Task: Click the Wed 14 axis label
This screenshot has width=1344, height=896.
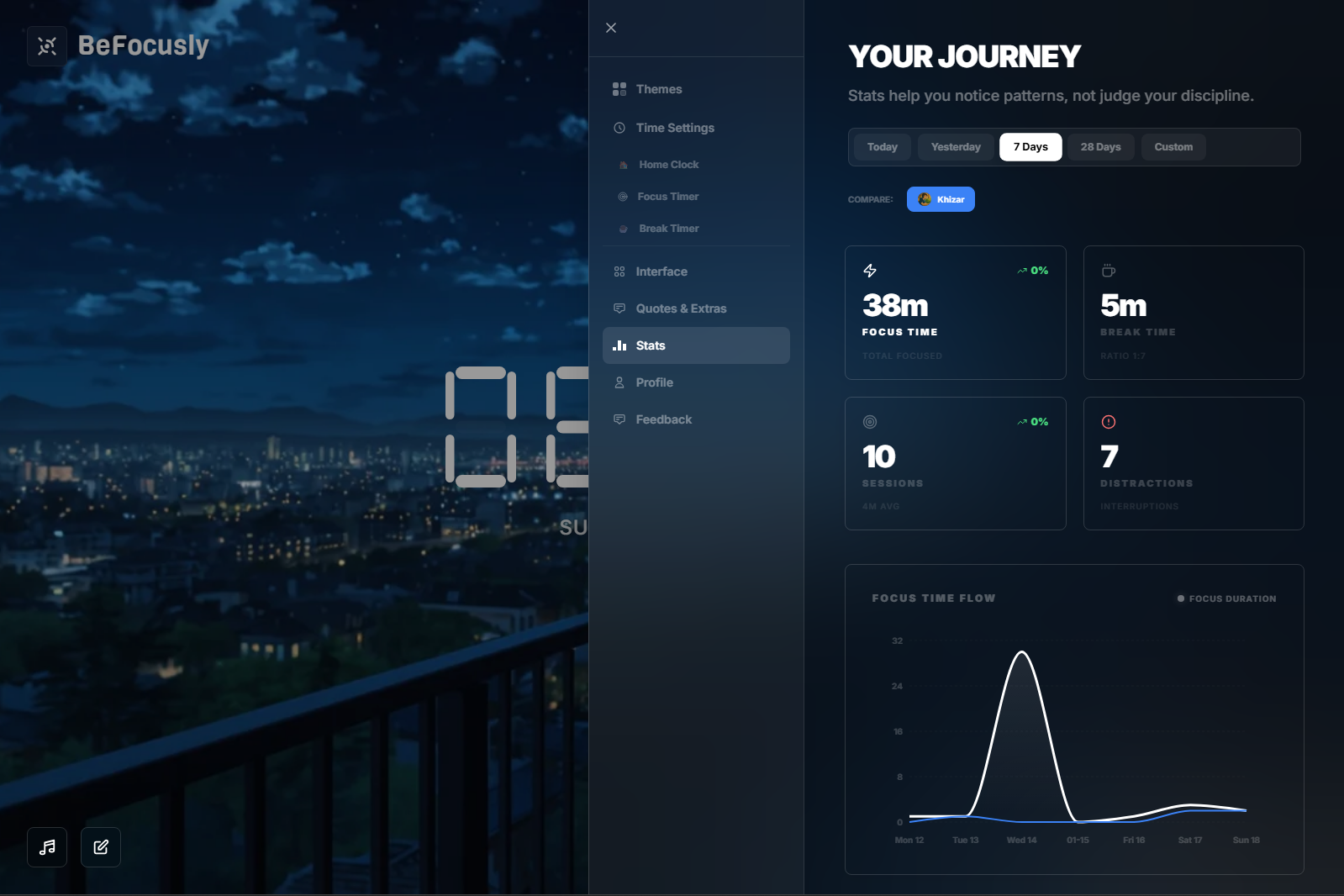Action: tap(1022, 840)
